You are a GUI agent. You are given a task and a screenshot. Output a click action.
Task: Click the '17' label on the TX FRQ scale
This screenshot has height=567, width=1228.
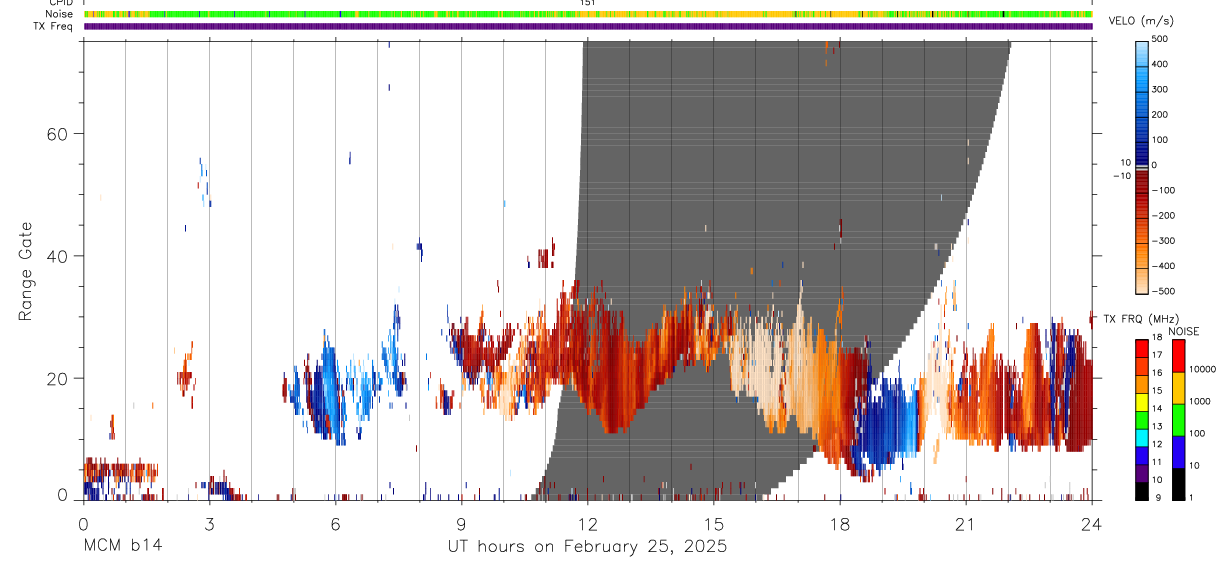pos(1158,355)
